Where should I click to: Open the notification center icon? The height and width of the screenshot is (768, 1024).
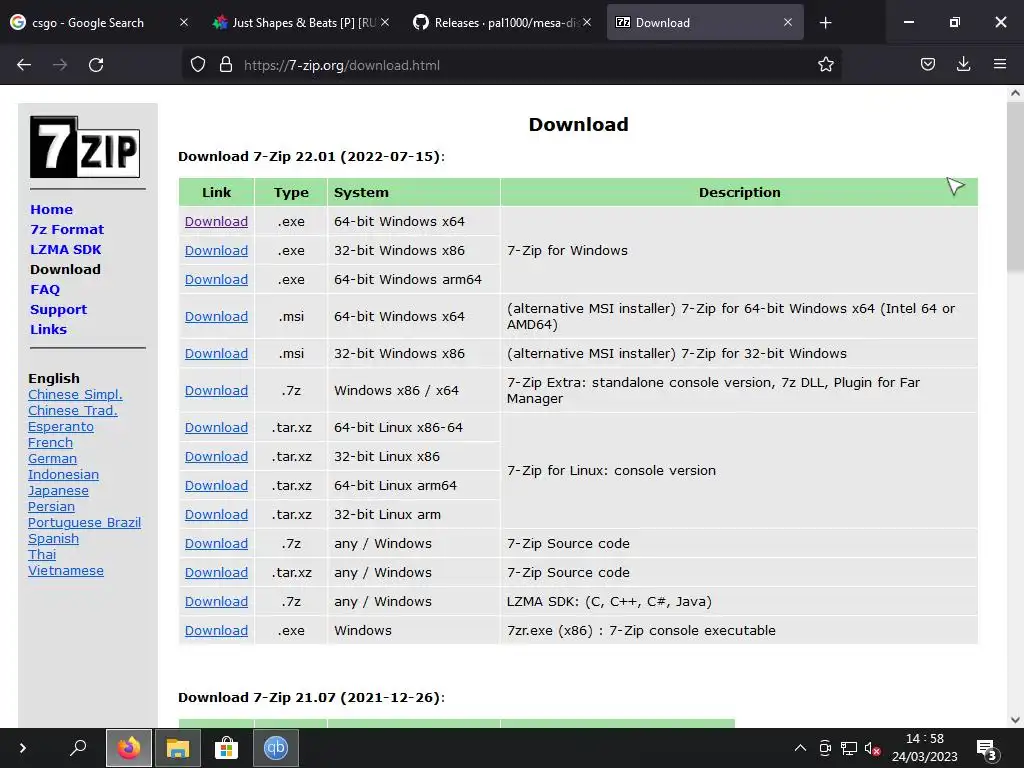(985, 749)
